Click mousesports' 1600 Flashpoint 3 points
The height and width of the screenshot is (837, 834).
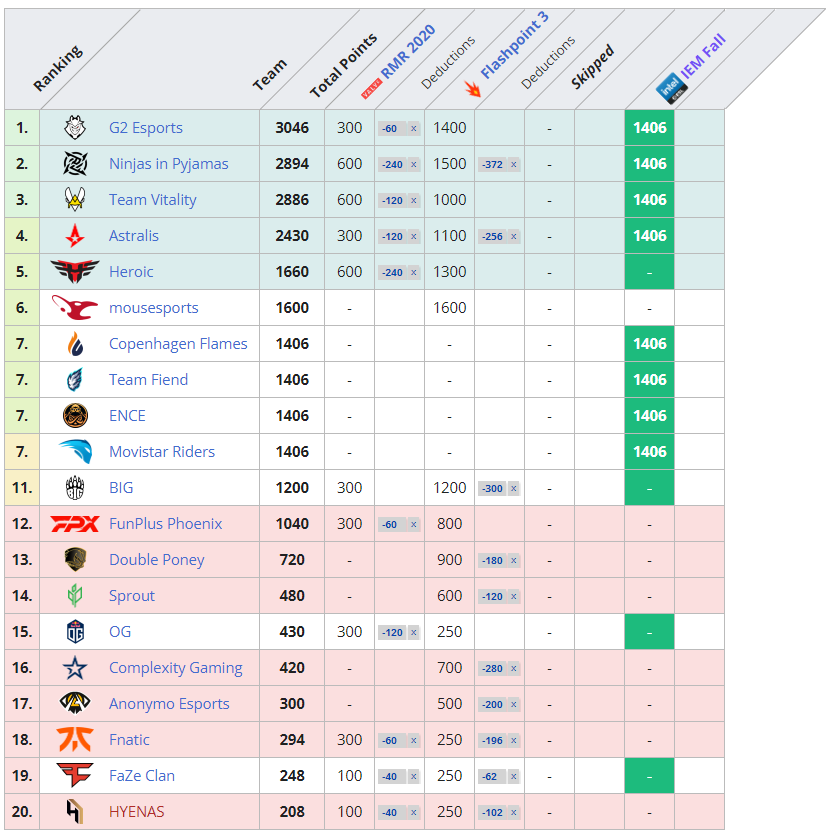tap(450, 307)
